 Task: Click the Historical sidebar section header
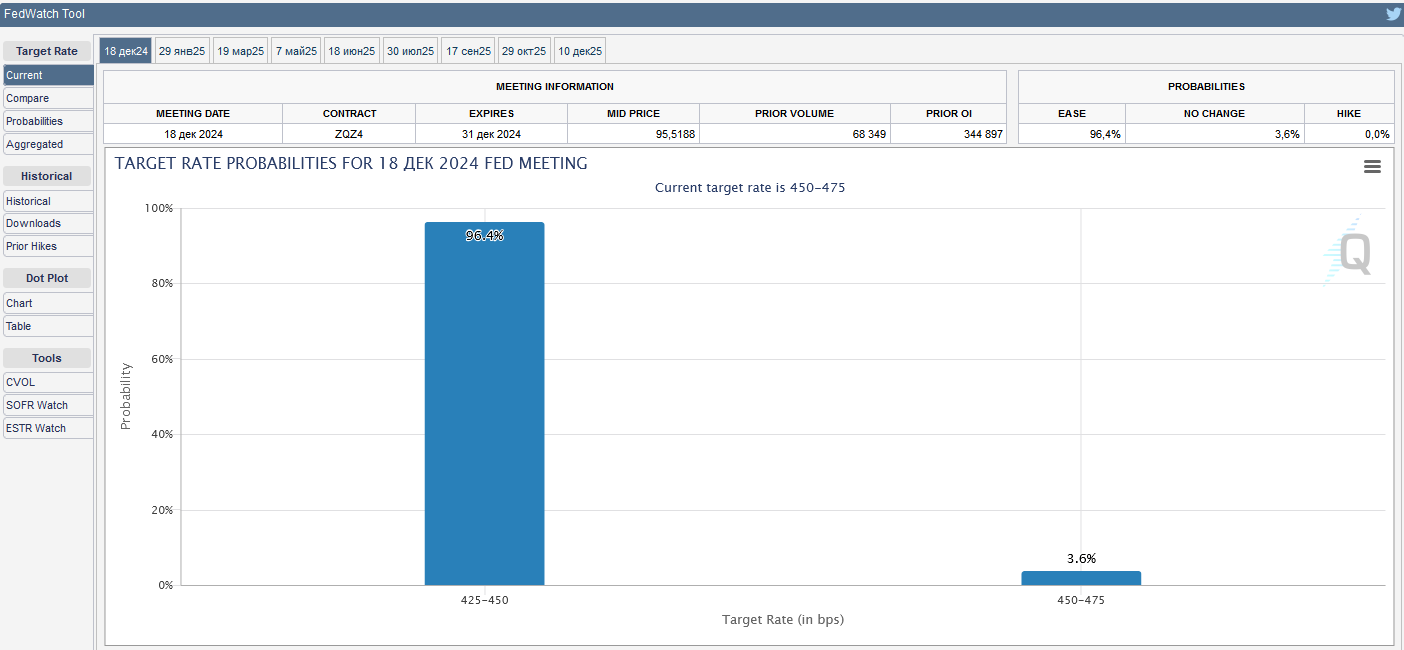tap(47, 176)
